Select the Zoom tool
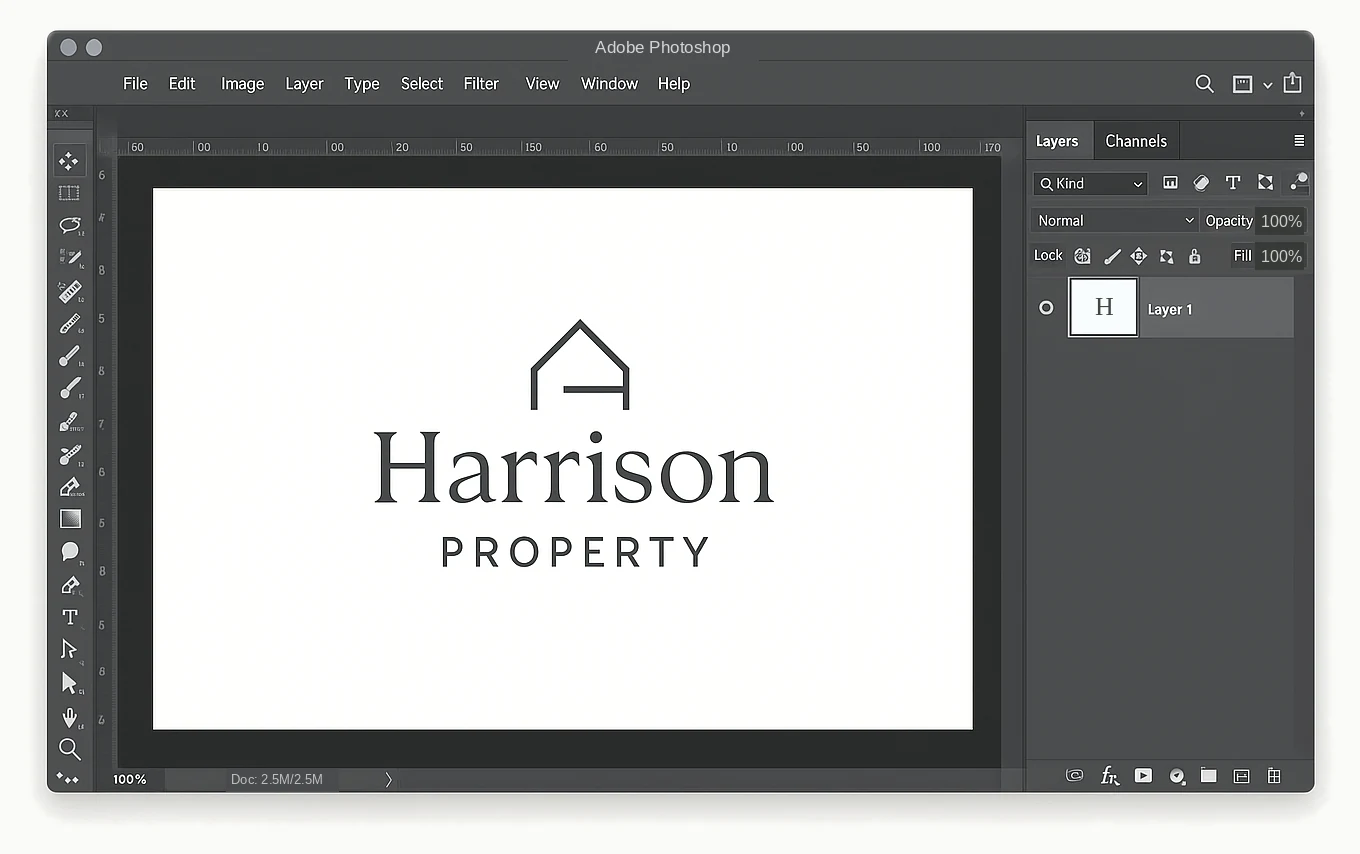1360x854 pixels. (x=69, y=748)
